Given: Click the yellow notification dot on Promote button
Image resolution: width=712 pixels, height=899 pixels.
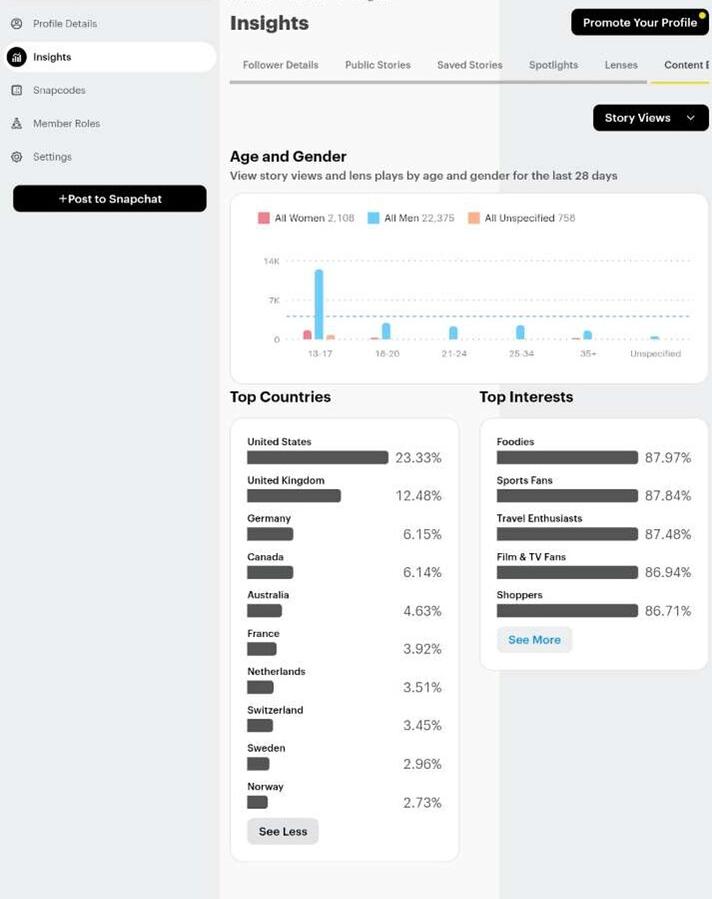Looking at the screenshot, I should (702, 15).
